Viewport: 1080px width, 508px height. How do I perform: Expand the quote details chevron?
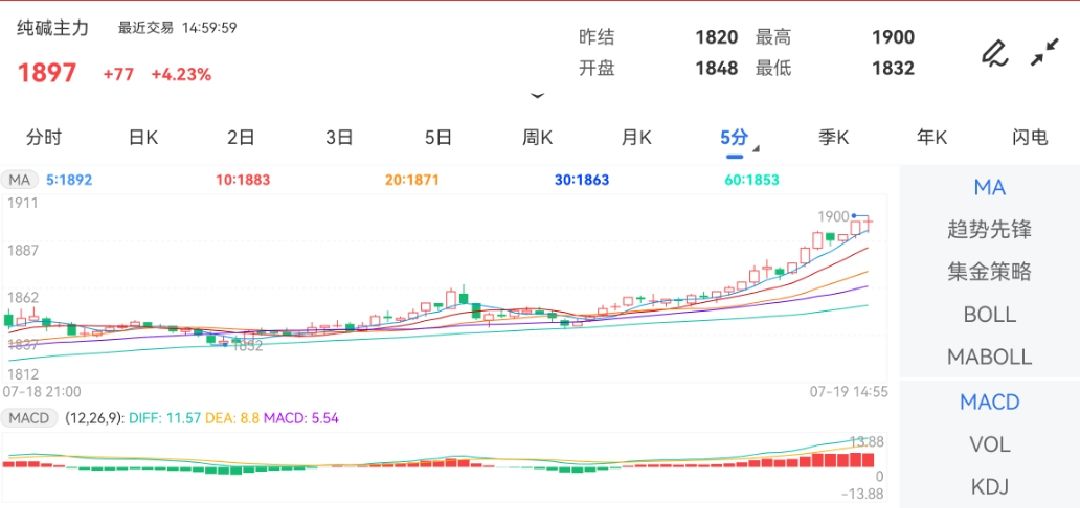pyautogui.click(x=537, y=96)
